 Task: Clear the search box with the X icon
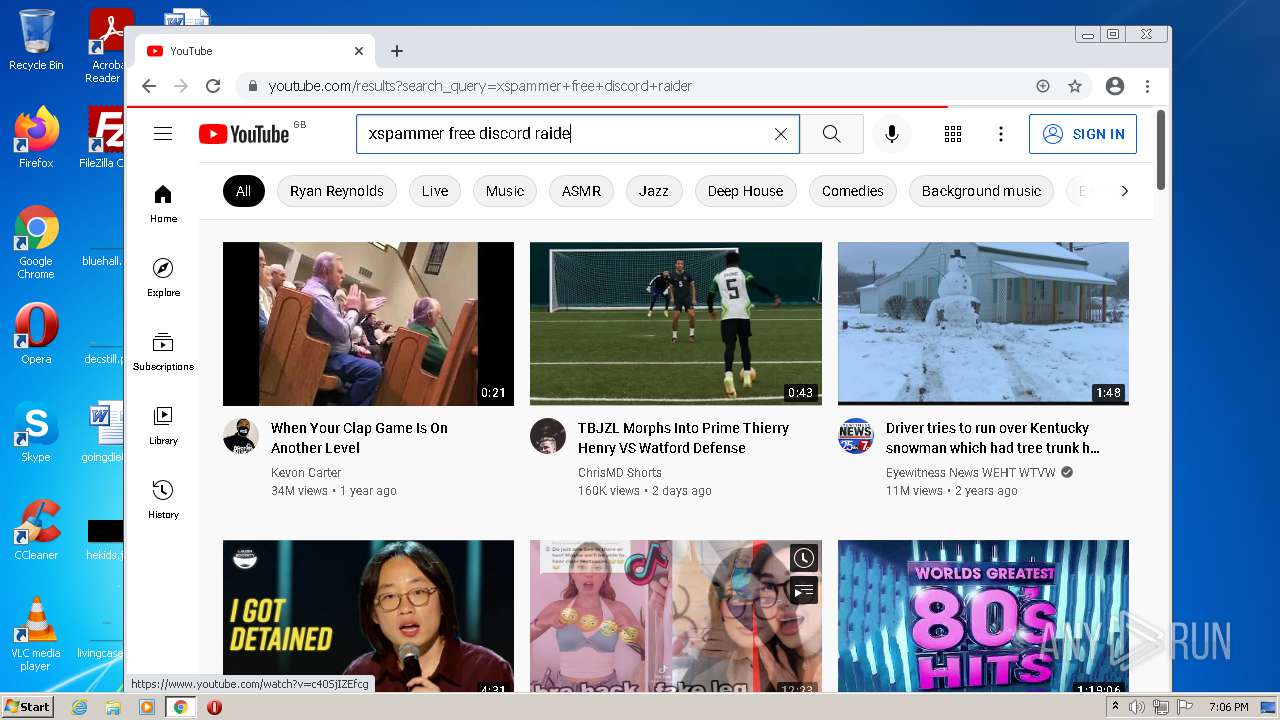click(x=781, y=134)
